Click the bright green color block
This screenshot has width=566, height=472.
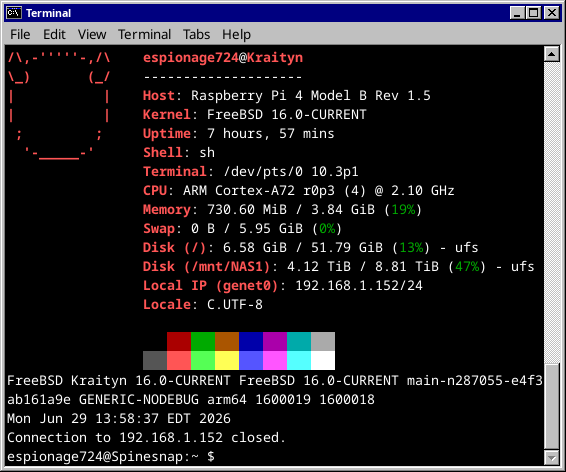click(x=203, y=360)
